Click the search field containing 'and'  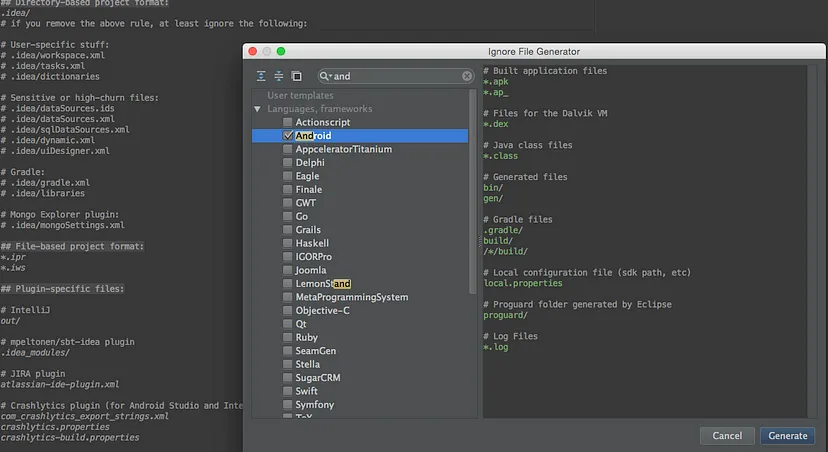(396, 76)
